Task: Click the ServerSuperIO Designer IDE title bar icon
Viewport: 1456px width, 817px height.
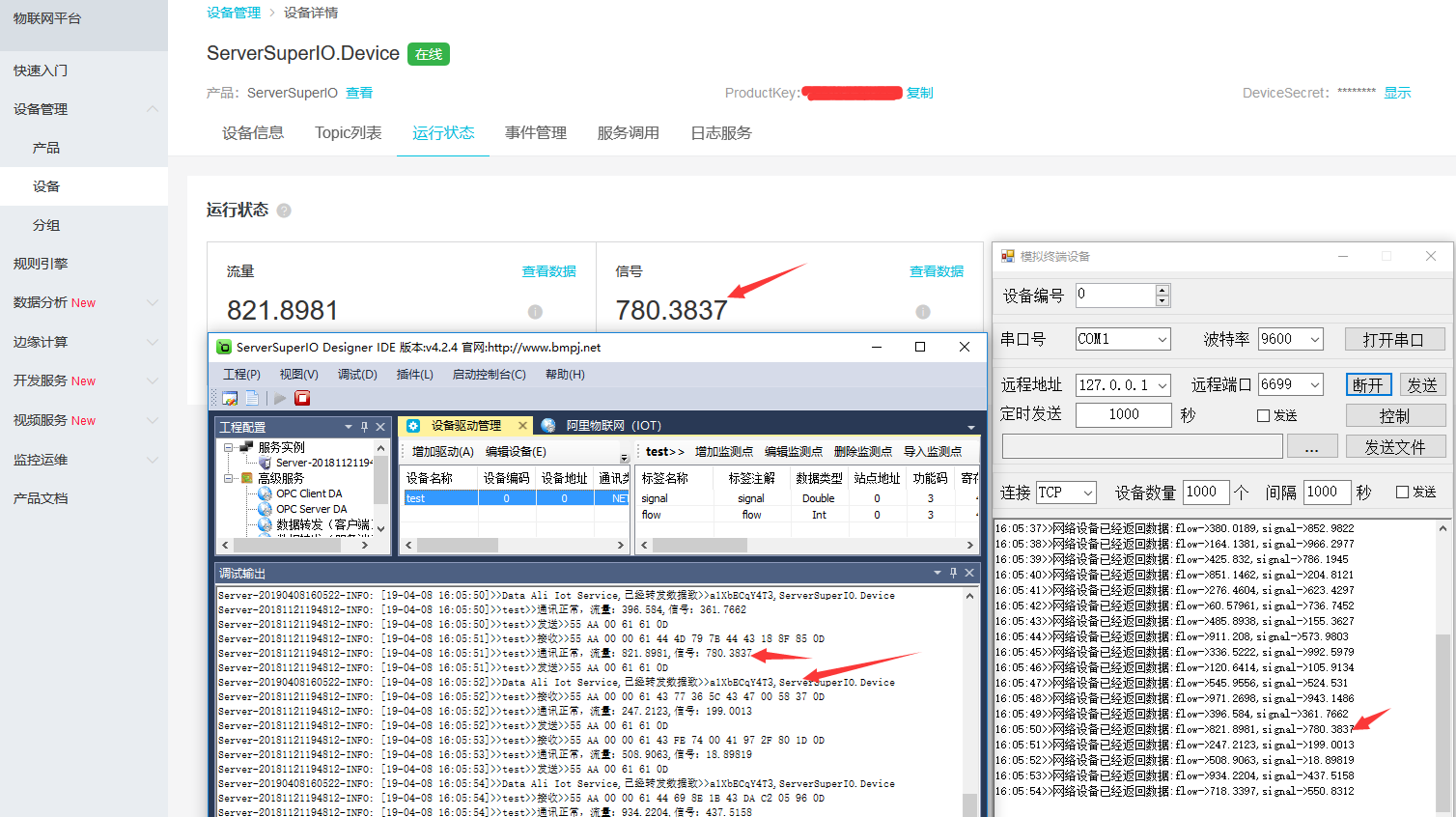Action: [224, 347]
